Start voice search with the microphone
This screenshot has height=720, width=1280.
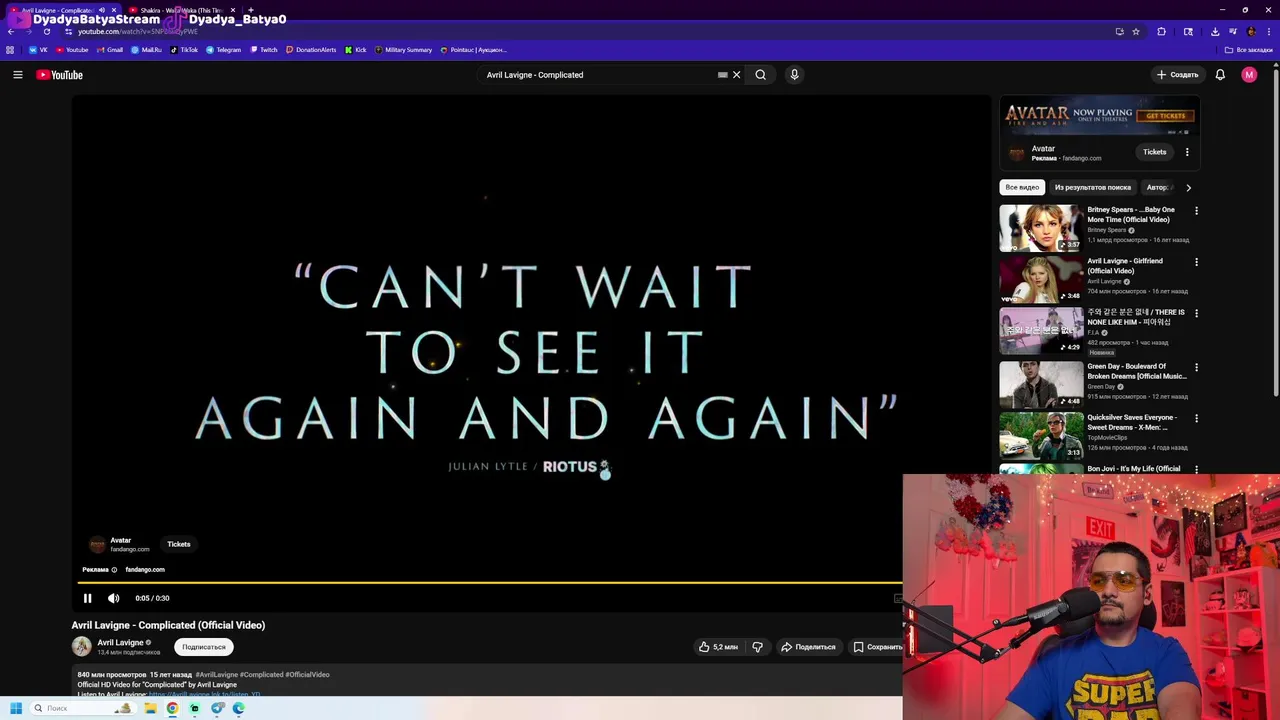[x=794, y=75]
